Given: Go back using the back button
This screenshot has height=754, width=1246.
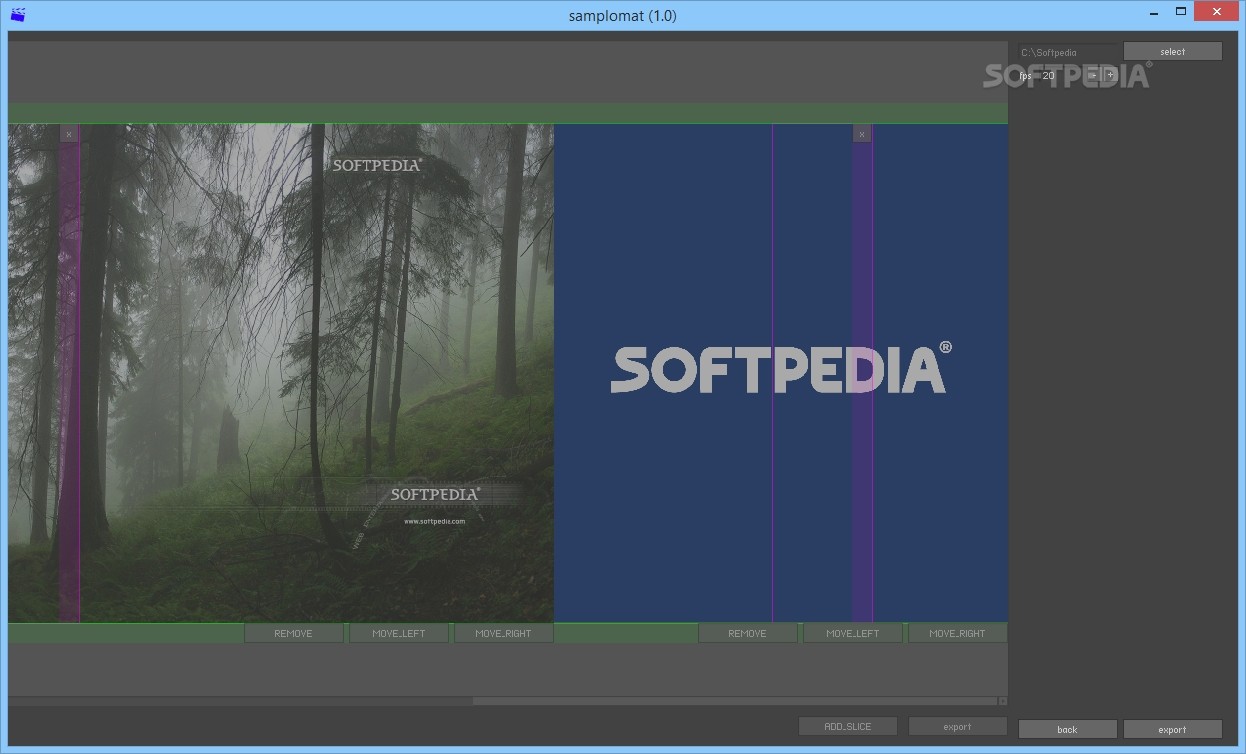Looking at the screenshot, I should tap(1068, 729).
